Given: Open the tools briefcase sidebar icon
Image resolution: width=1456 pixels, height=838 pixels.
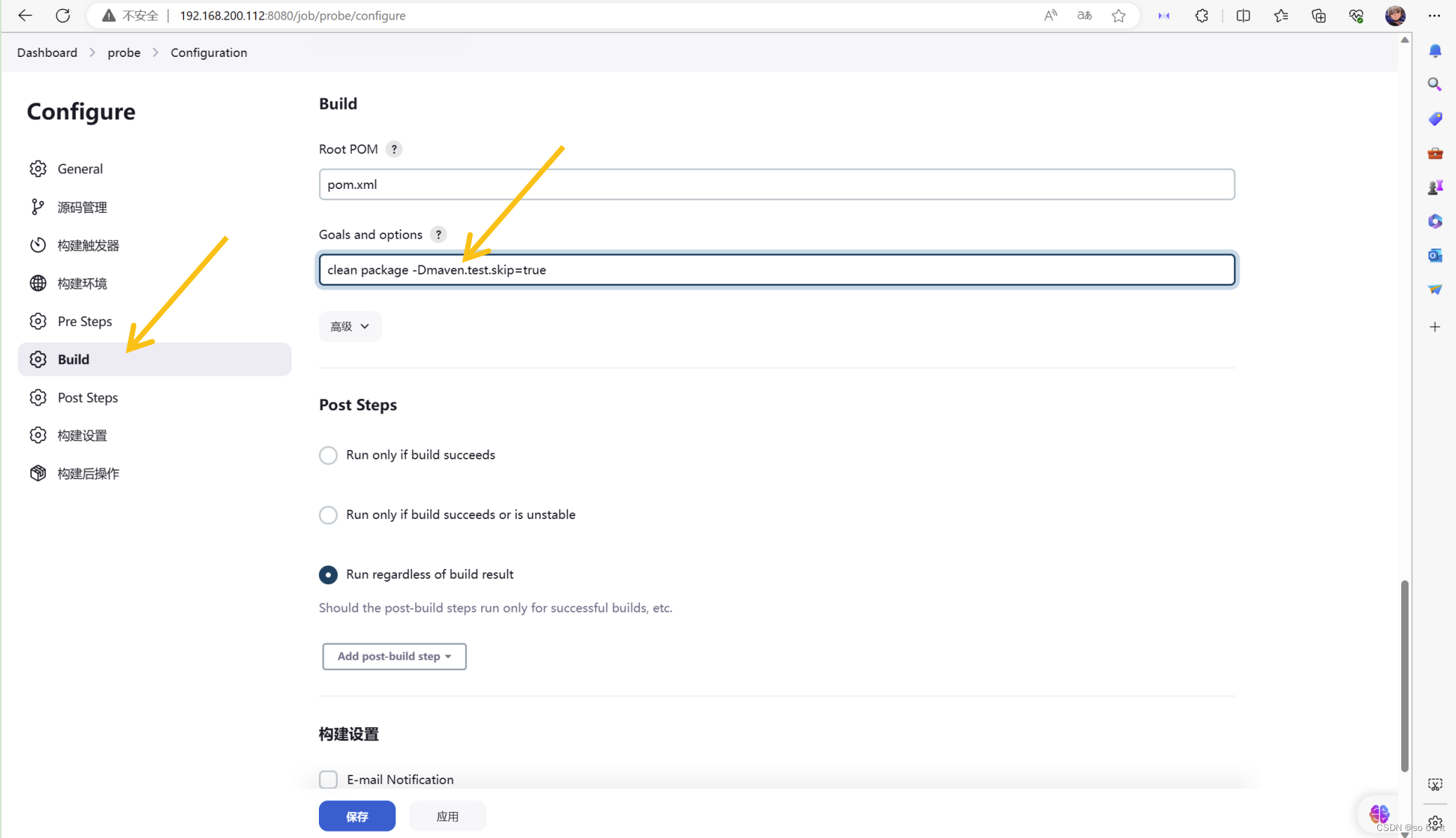Looking at the screenshot, I should coord(1435,153).
